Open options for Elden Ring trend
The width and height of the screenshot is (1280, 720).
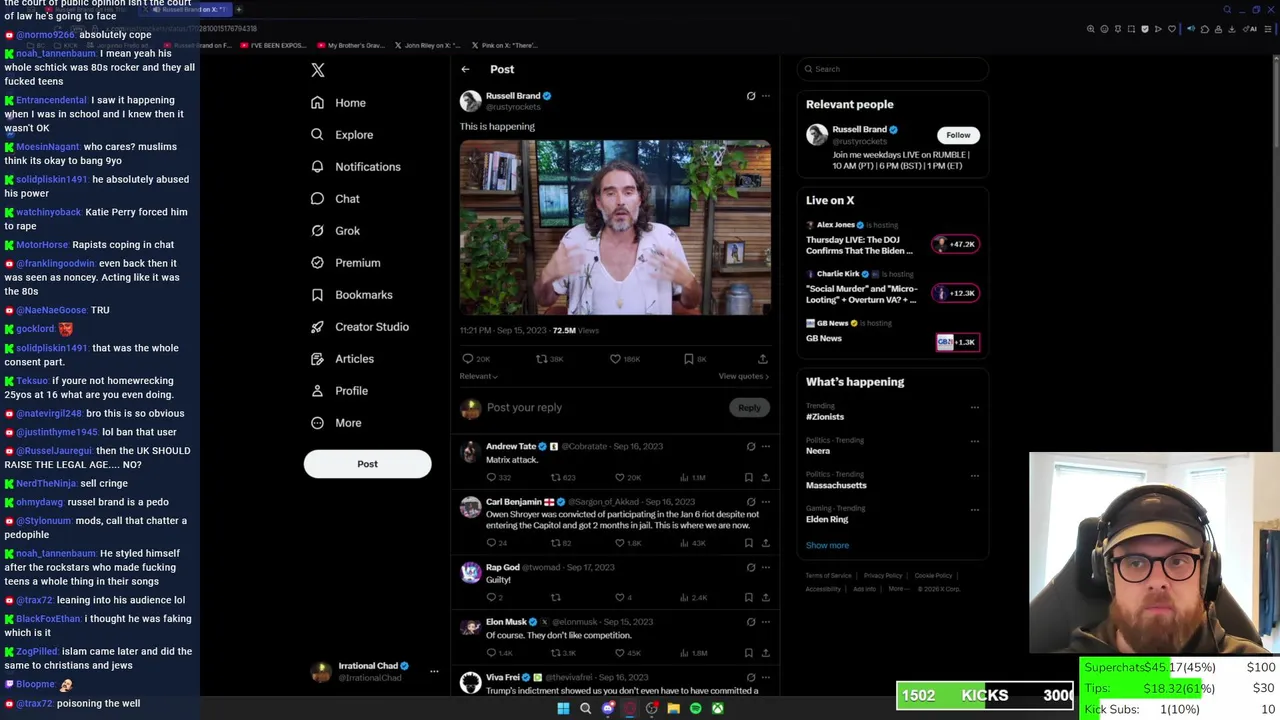pyautogui.click(x=975, y=509)
